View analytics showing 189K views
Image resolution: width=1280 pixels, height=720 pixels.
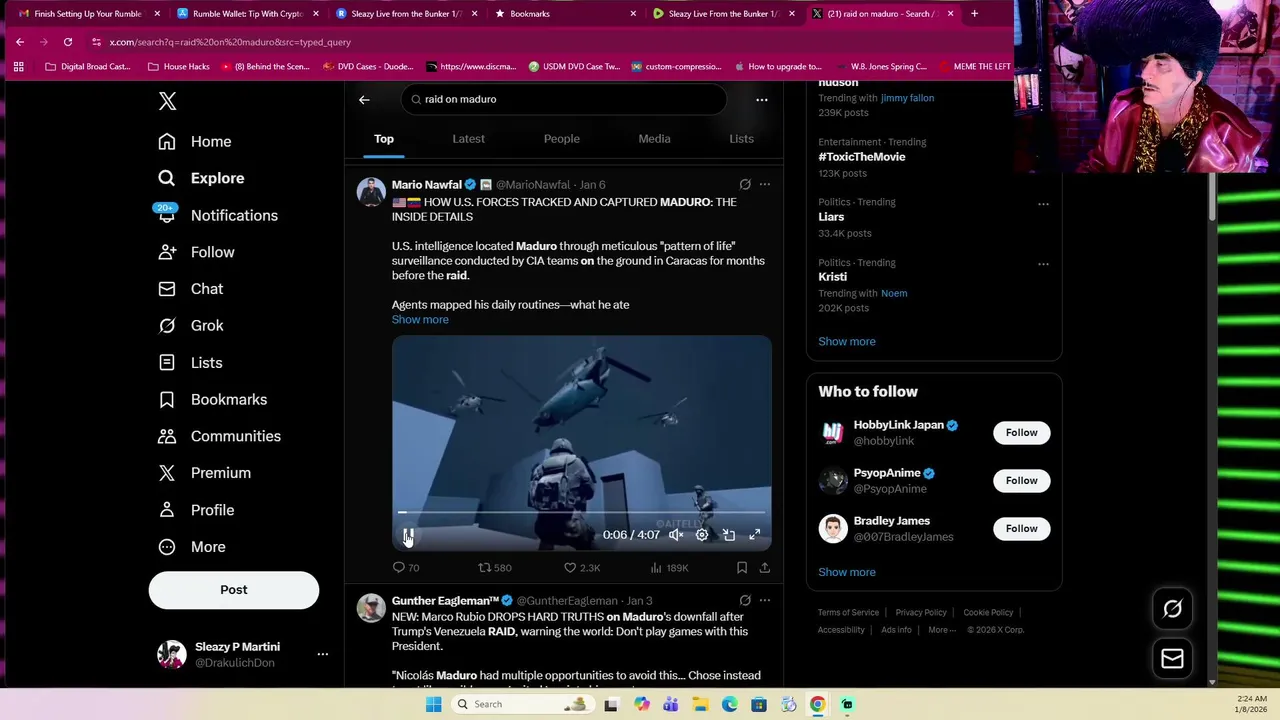[669, 567]
